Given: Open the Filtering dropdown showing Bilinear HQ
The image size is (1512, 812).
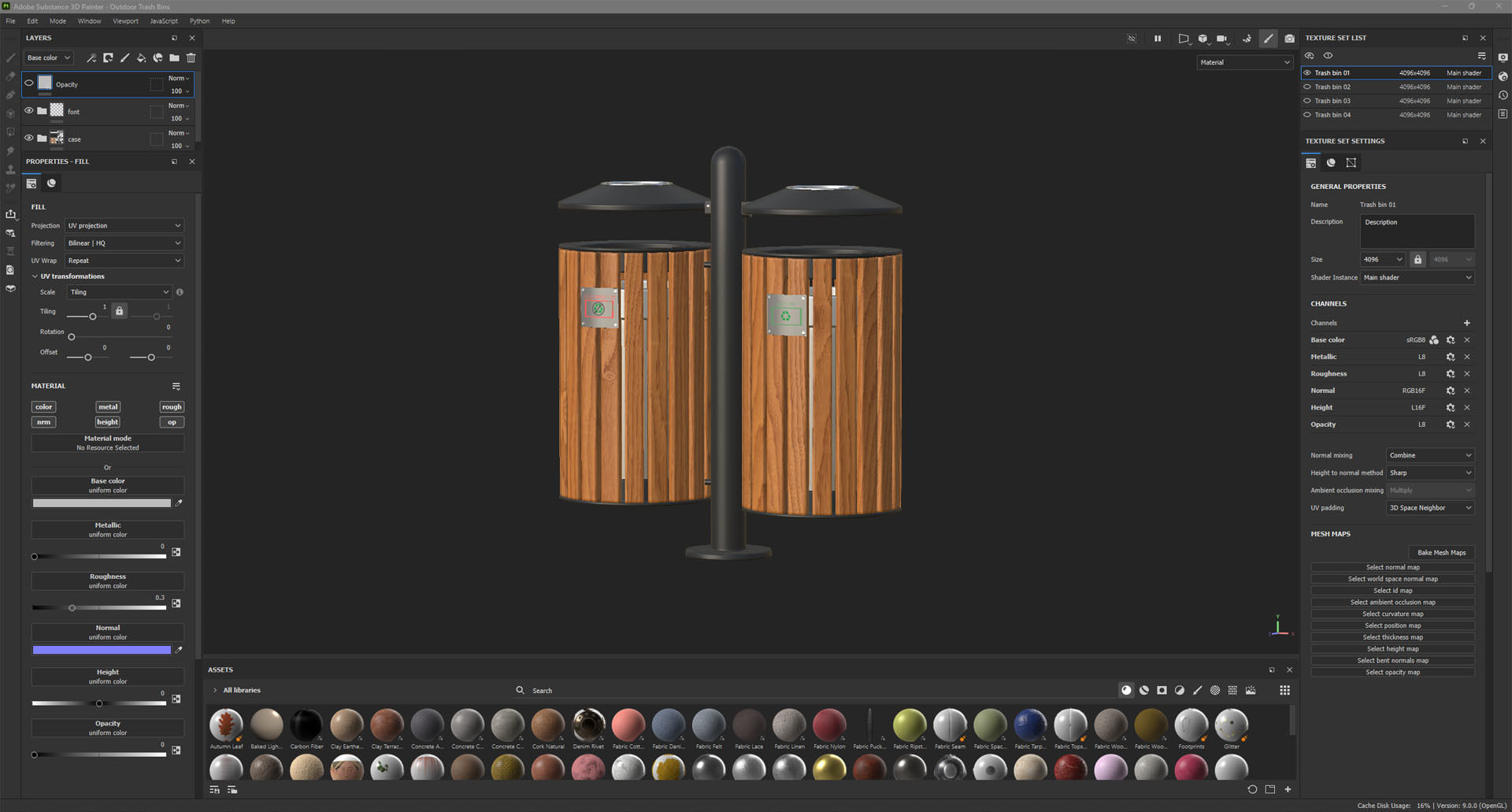Looking at the screenshot, I should [x=124, y=243].
